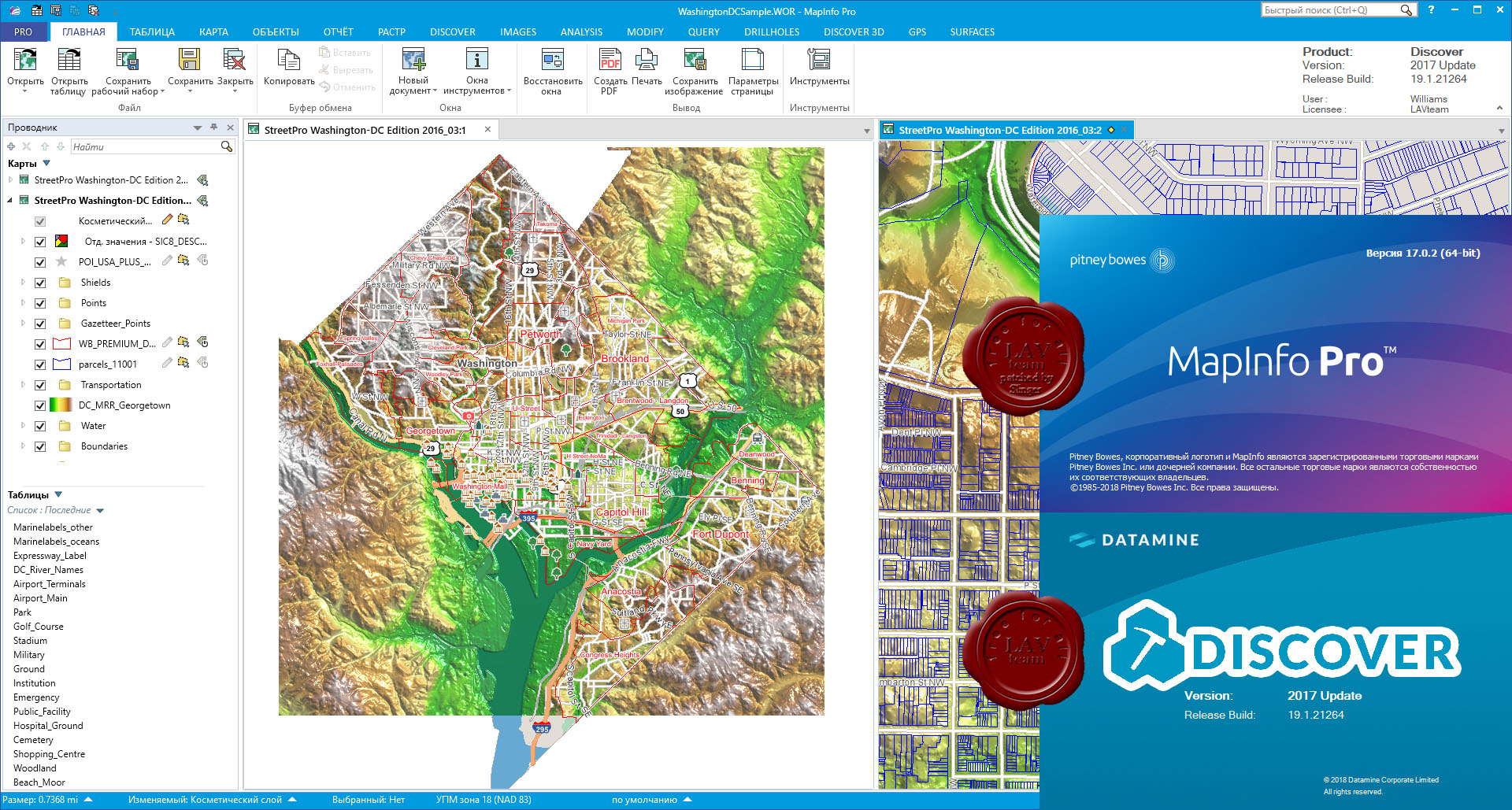Open the Карты section dropdown arrow
The width and height of the screenshot is (1512, 810).
pyautogui.click(x=46, y=163)
